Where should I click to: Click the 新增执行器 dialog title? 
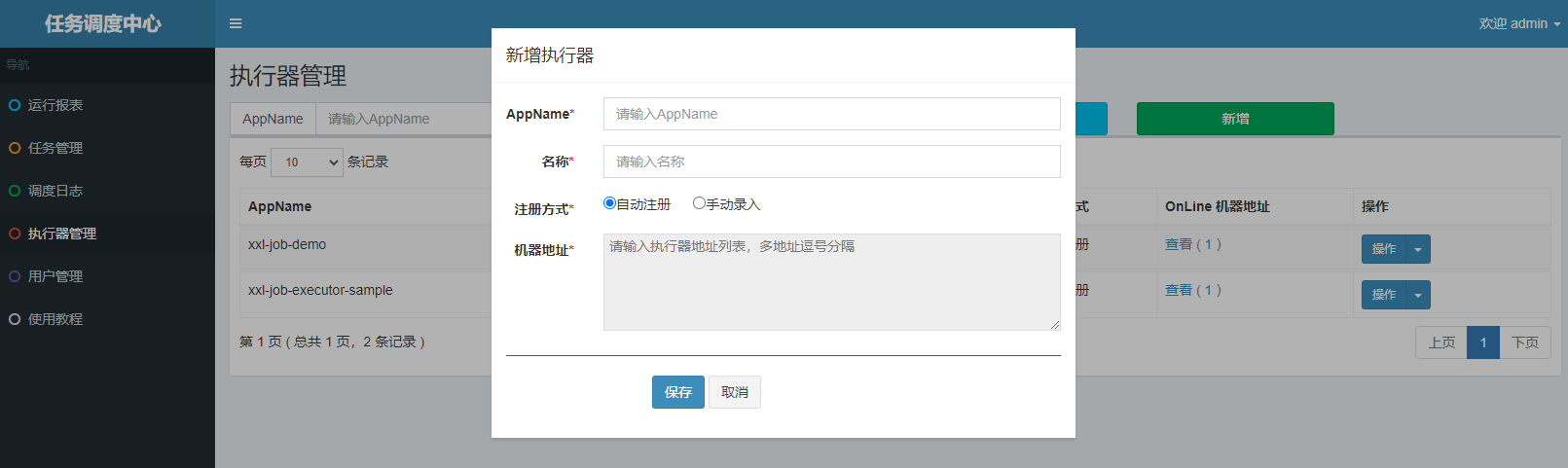click(550, 55)
